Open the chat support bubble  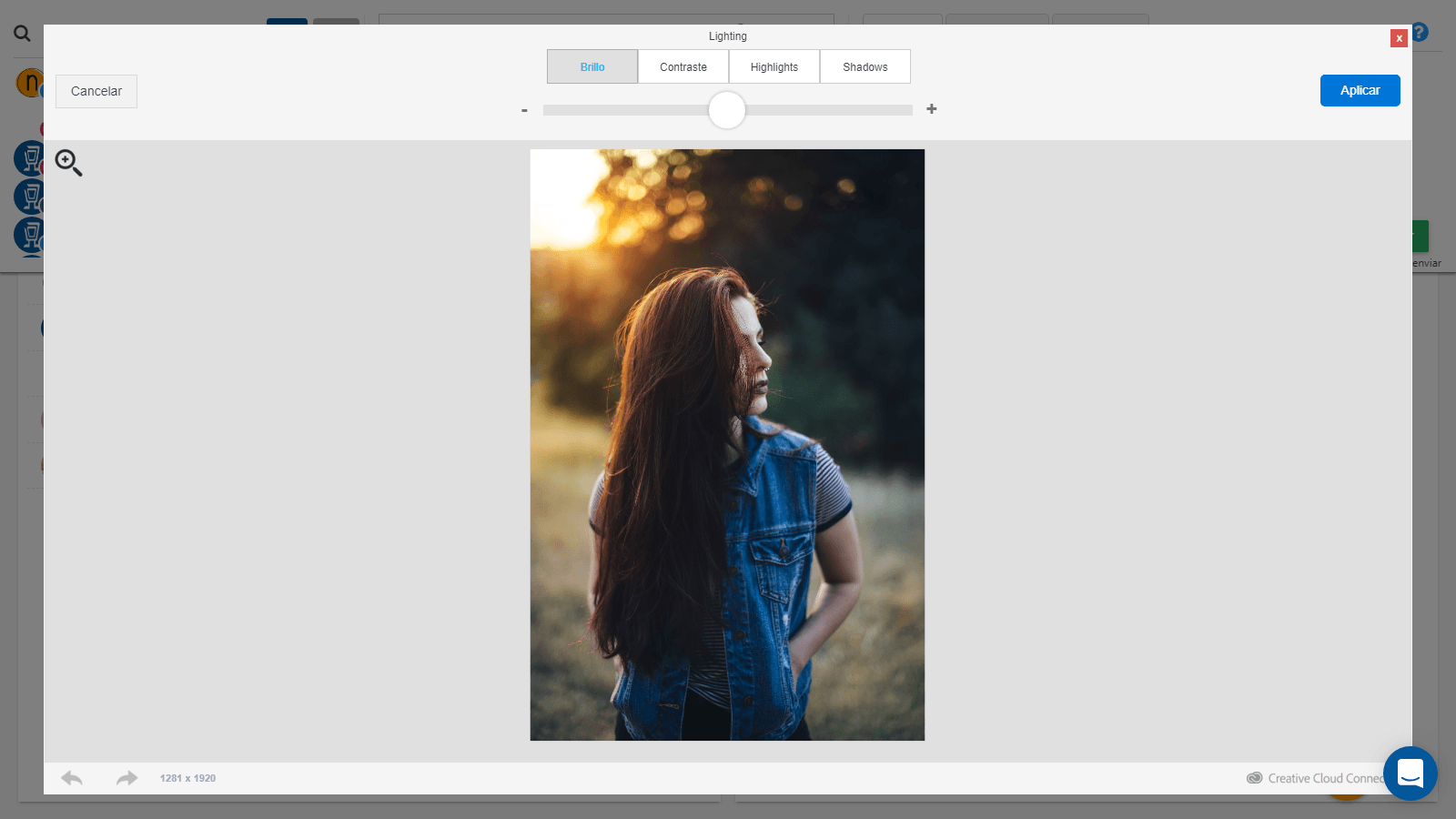1410,773
